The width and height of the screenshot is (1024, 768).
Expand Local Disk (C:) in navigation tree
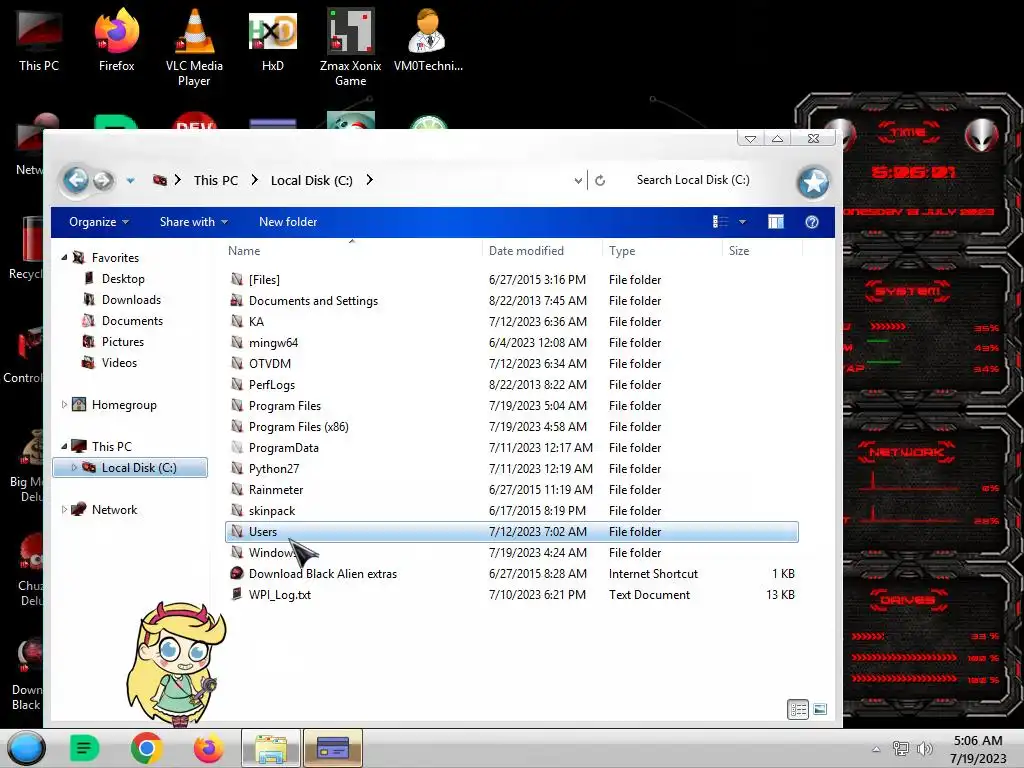point(74,468)
